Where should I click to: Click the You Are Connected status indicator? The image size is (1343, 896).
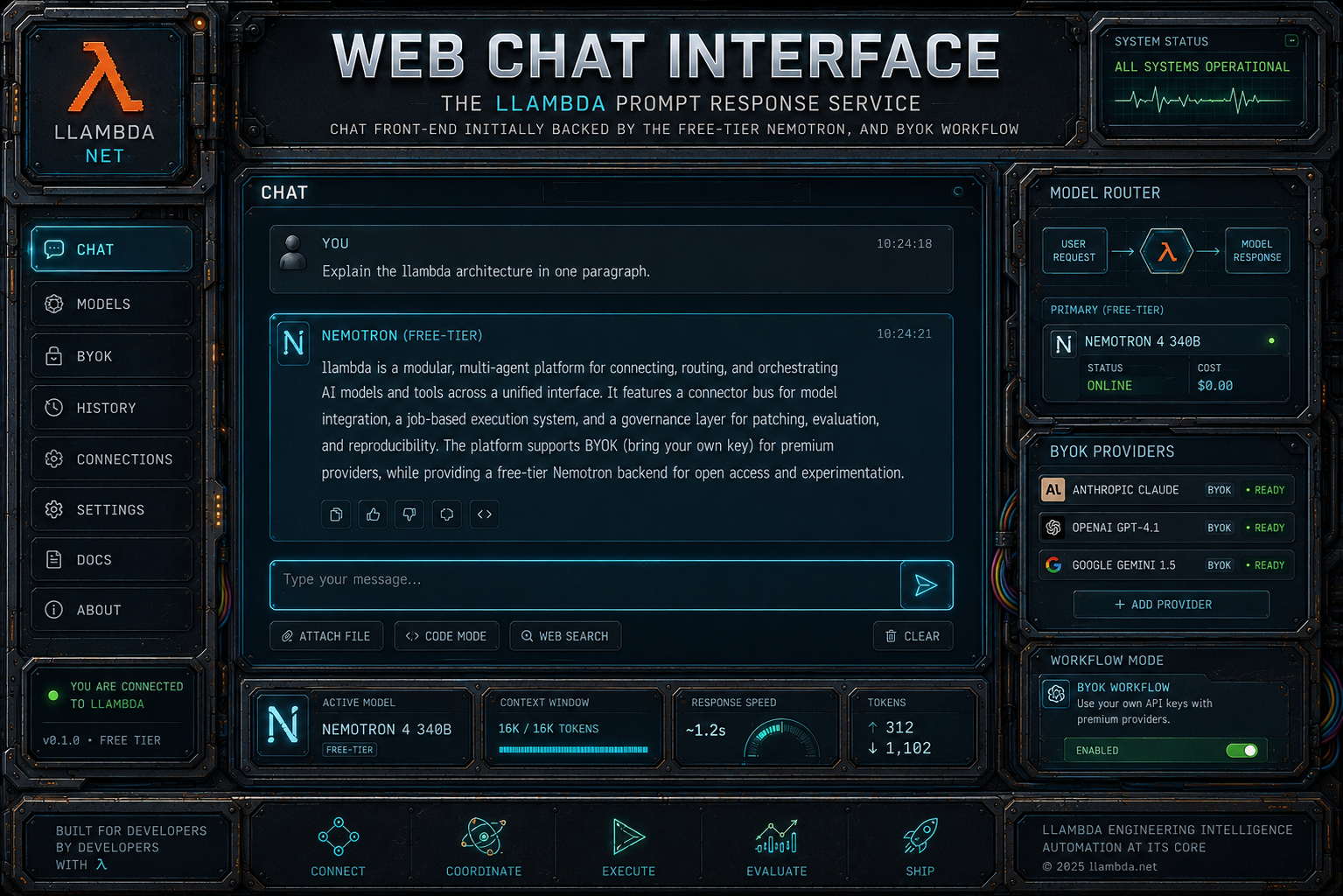click(53, 696)
